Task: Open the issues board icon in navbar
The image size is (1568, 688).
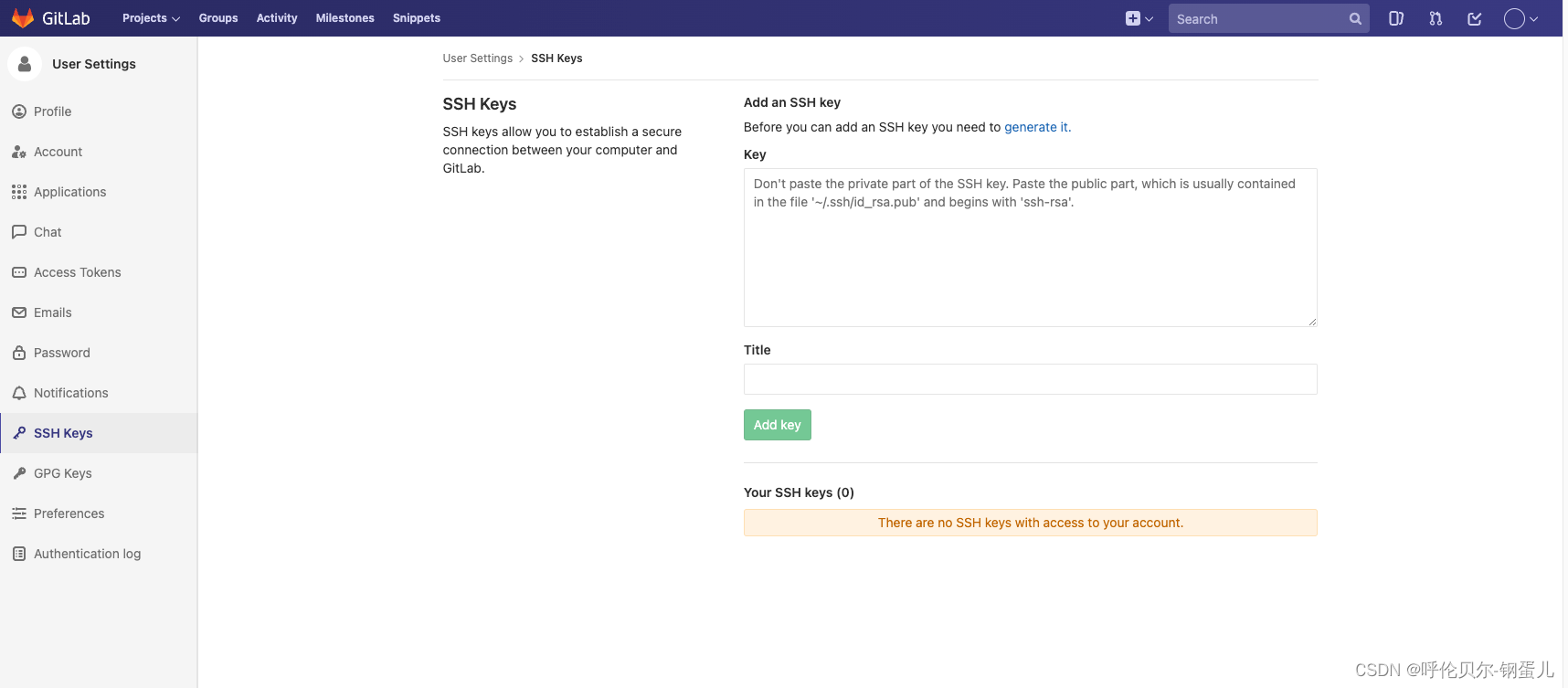Action: tap(1396, 18)
